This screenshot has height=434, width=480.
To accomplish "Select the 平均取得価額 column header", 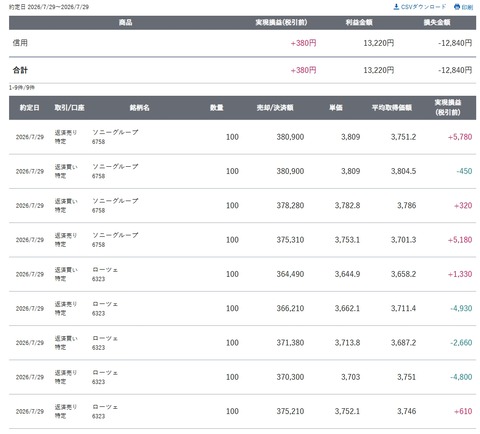I will click(x=392, y=108).
